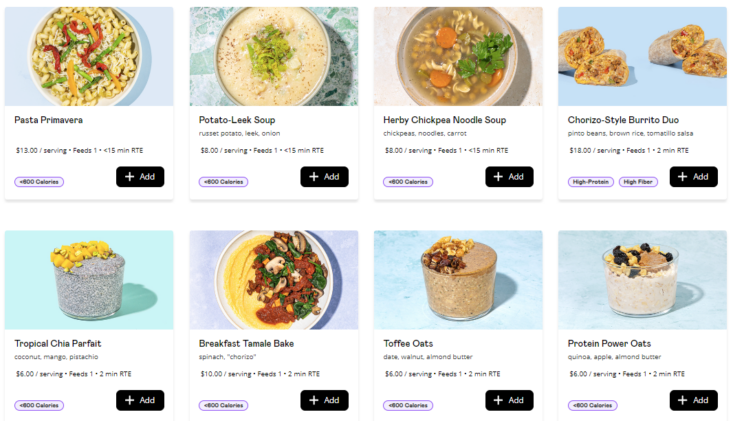
Task: View the Potato-Leek Soup image
Action: (273, 56)
